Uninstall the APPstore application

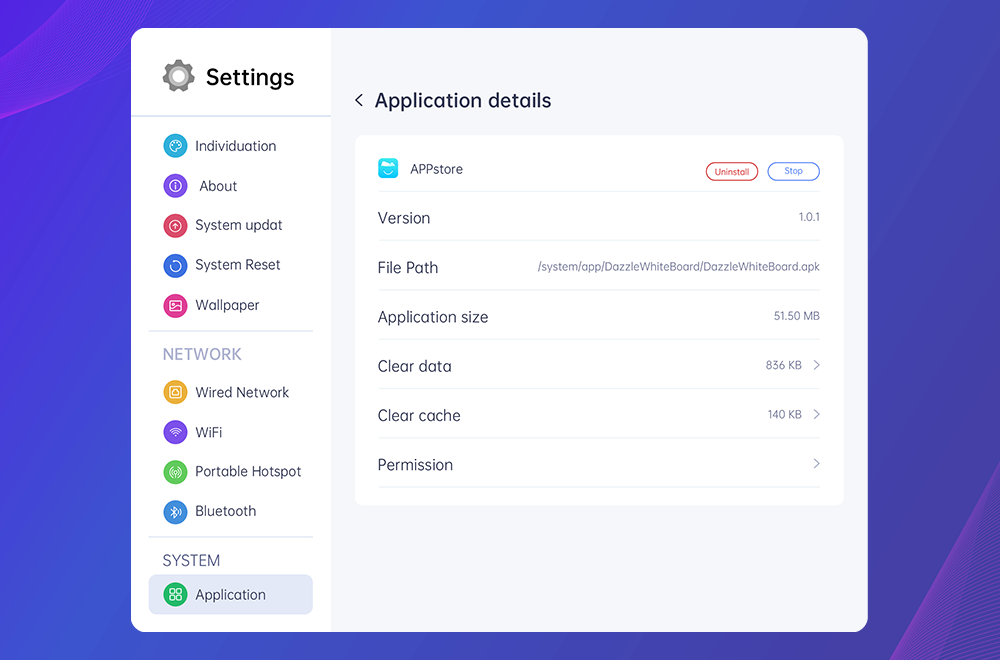coord(732,172)
